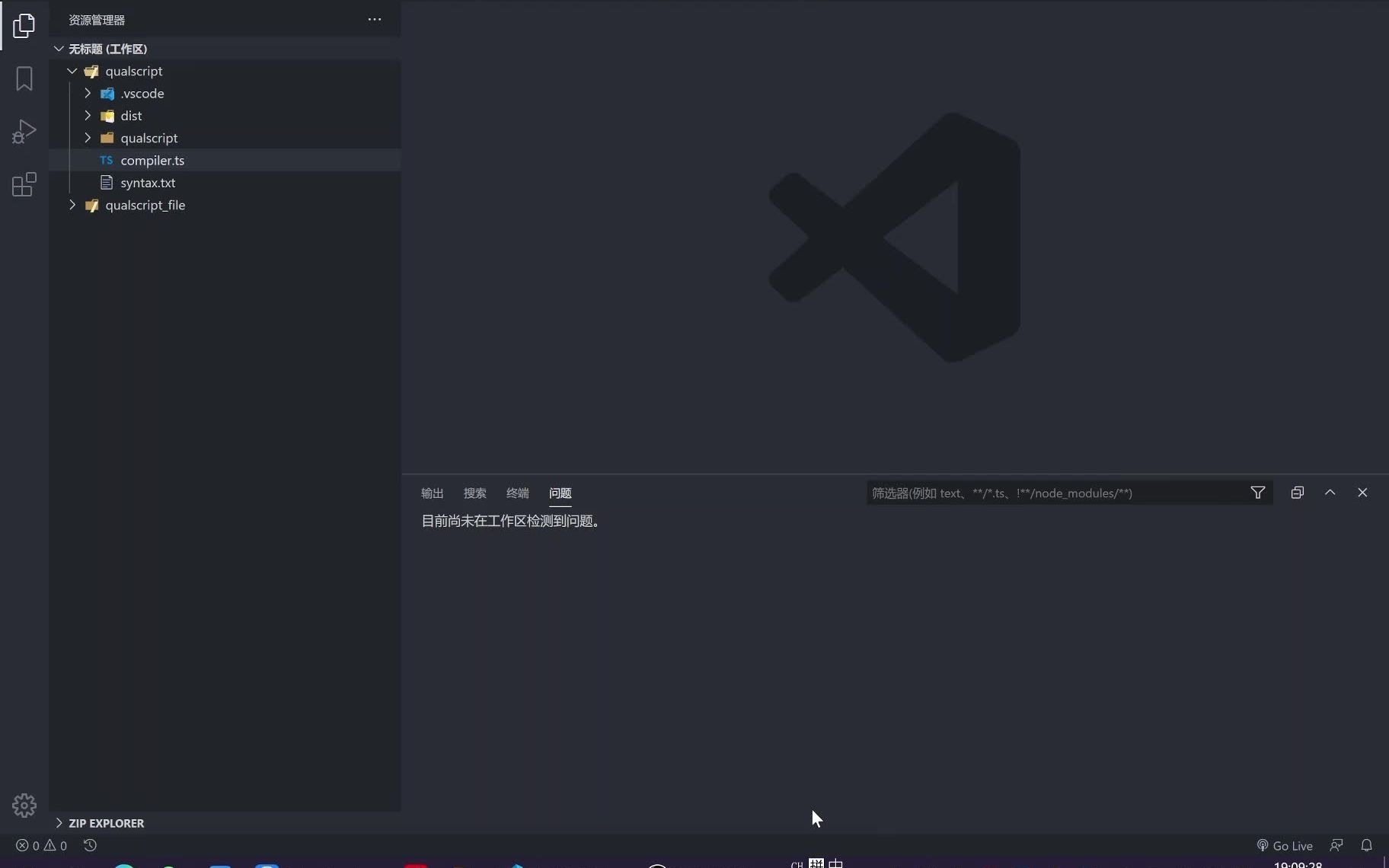
Task: Select the 问题 tab
Action: point(560,493)
